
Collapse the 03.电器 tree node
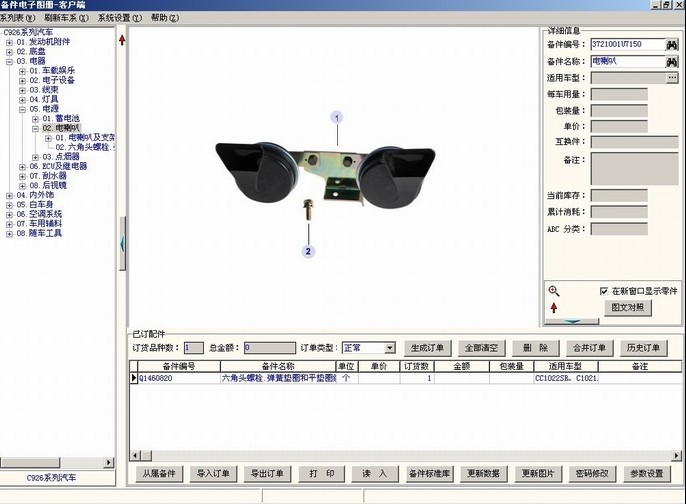[x=9, y=61]
